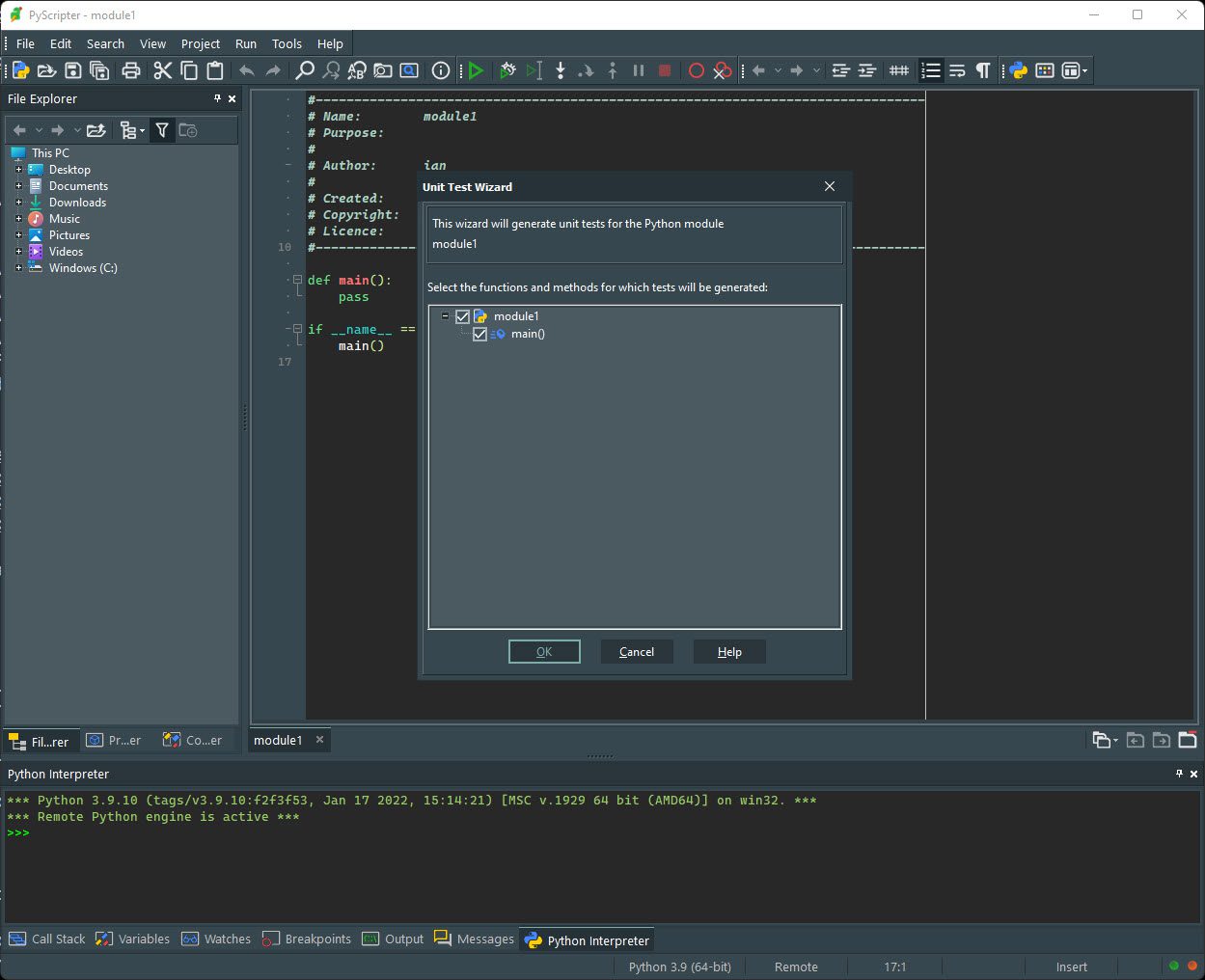Uncheck the main() test checkbox
Image resolution: width=1205 pixels, height=980 pixels.
click(479, 334)
